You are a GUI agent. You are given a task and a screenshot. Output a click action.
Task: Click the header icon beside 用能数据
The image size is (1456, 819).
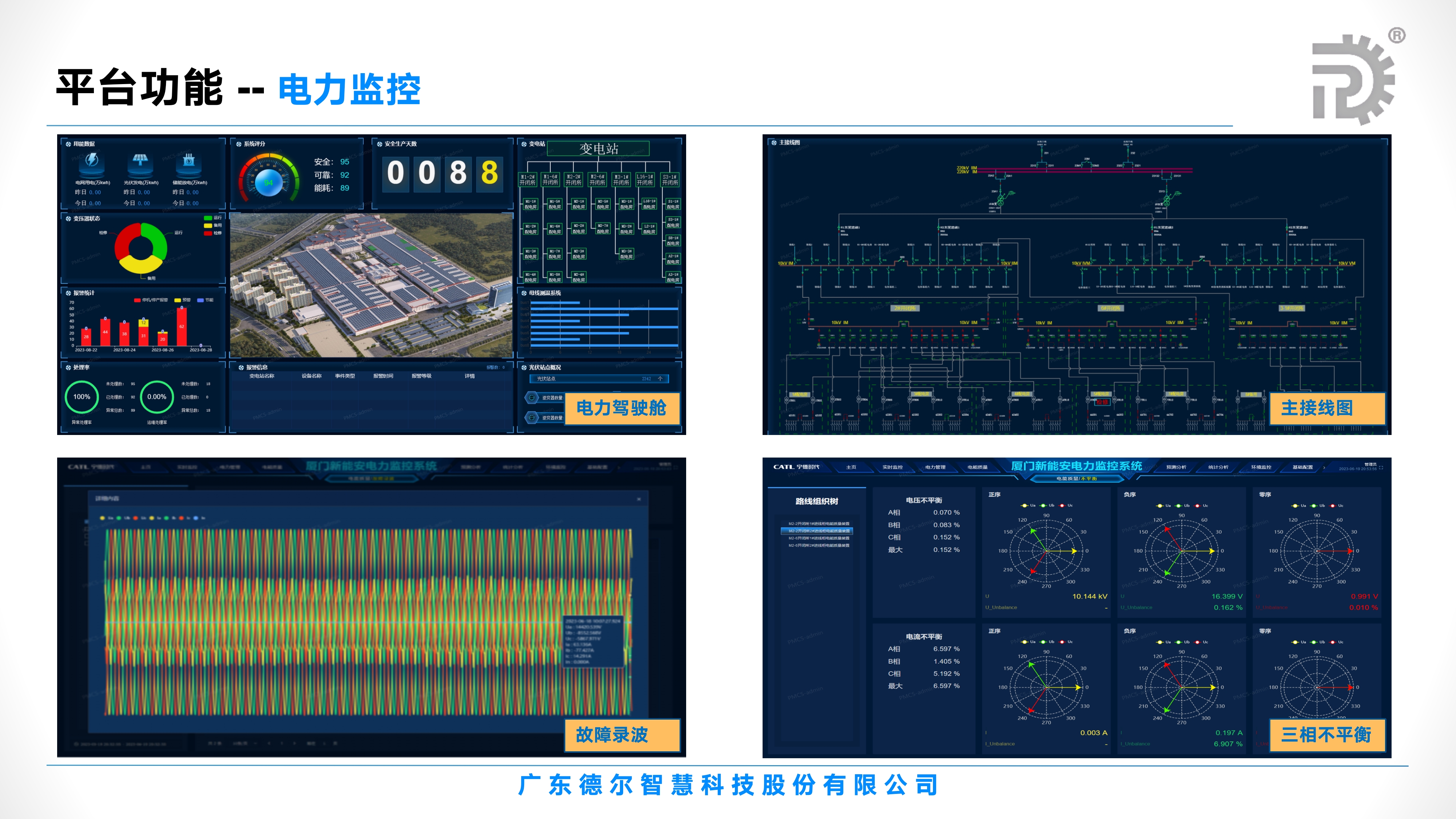coord(68,144)
